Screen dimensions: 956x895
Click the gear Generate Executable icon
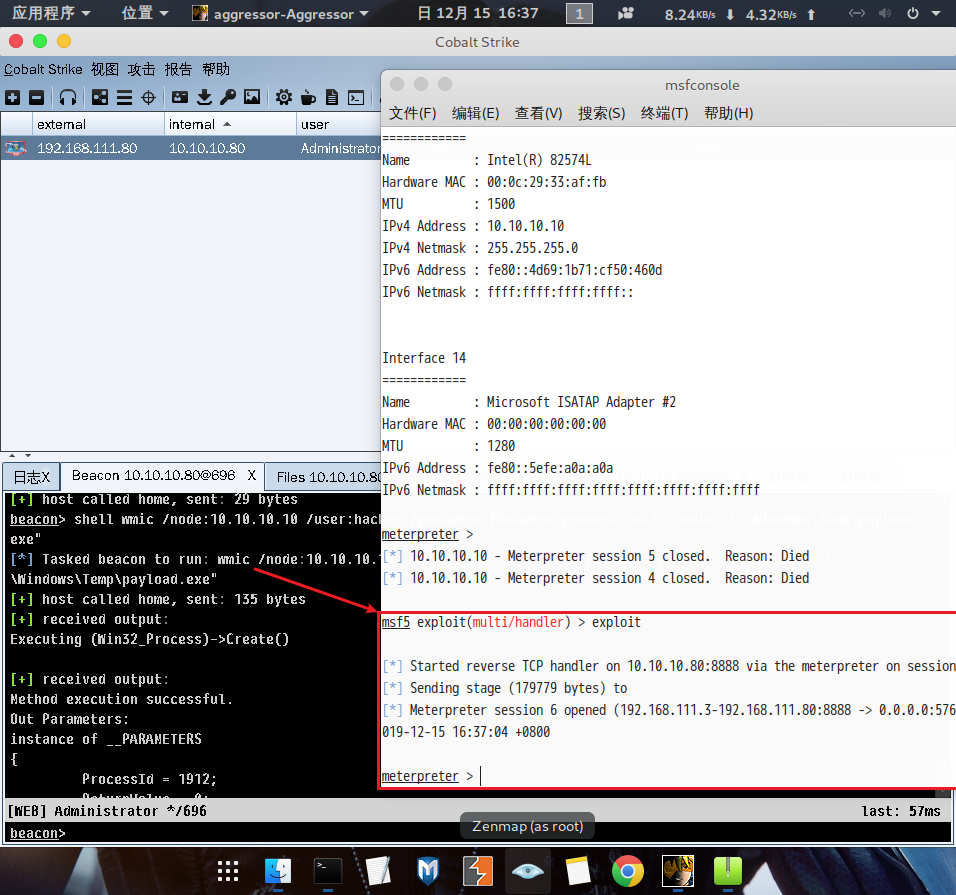[x=284, y=97]
